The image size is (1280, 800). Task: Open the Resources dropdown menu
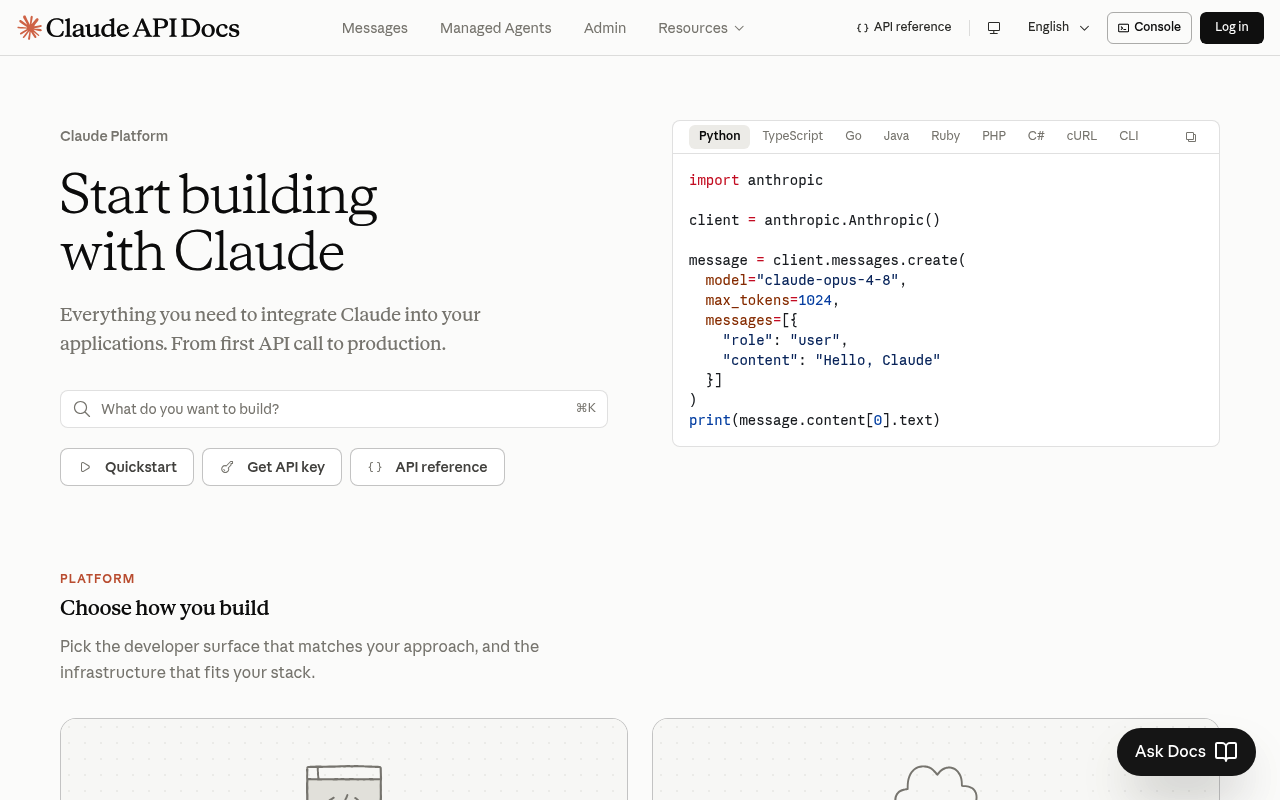pyautogui.click(x=701, y=28)
